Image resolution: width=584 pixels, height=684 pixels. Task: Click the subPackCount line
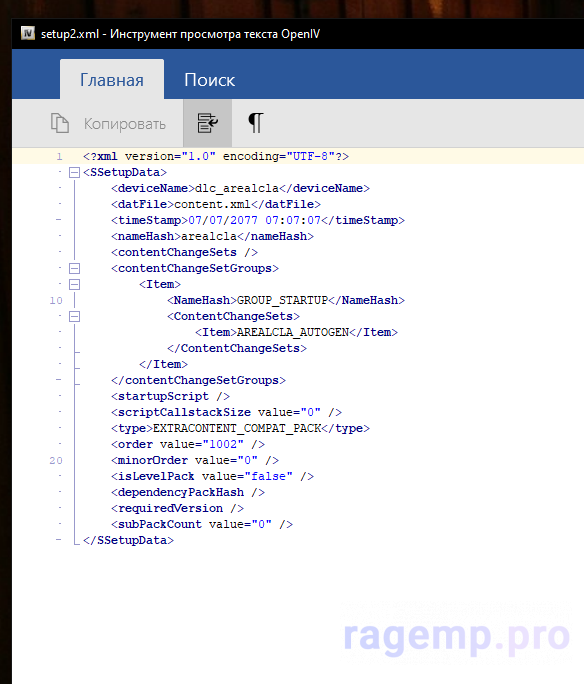[202, 524]
